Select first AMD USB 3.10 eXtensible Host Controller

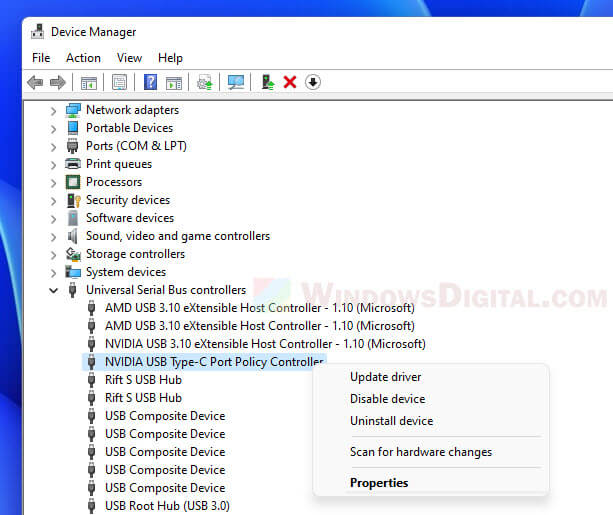click(260, 308)
